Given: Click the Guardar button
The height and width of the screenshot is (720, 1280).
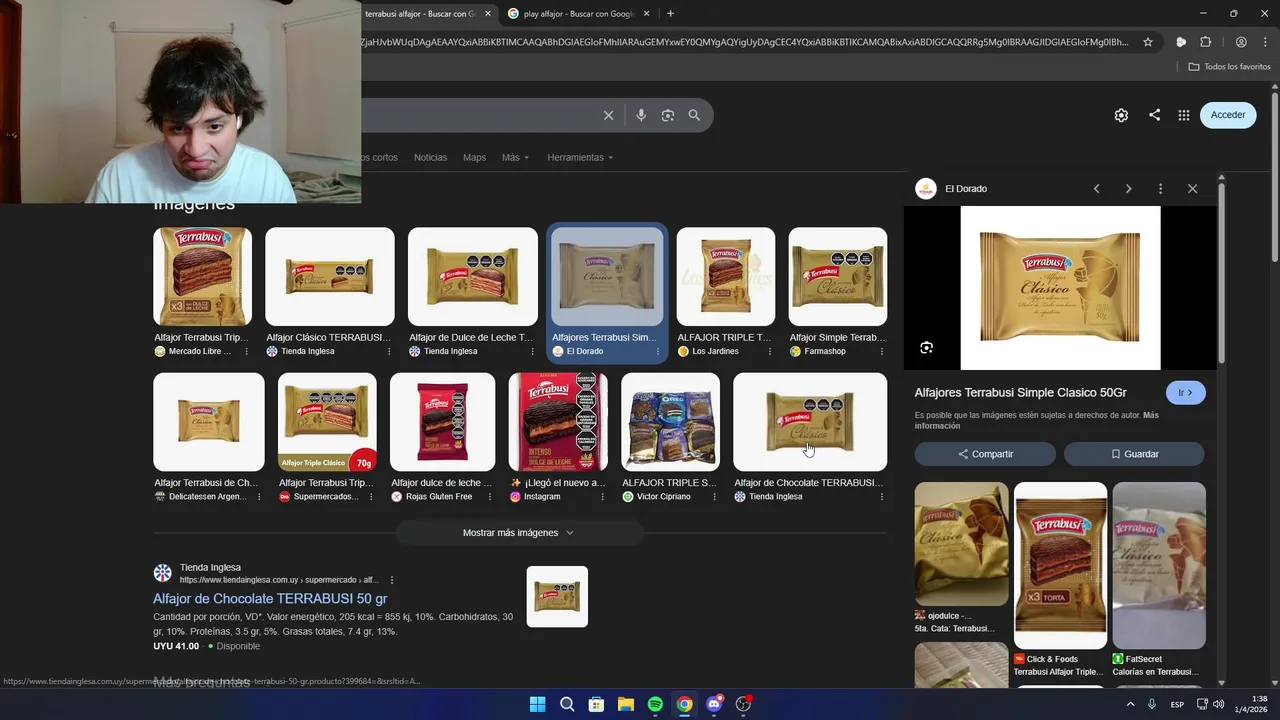Looking at the screenshot, I should click(x=1134, y=454).
